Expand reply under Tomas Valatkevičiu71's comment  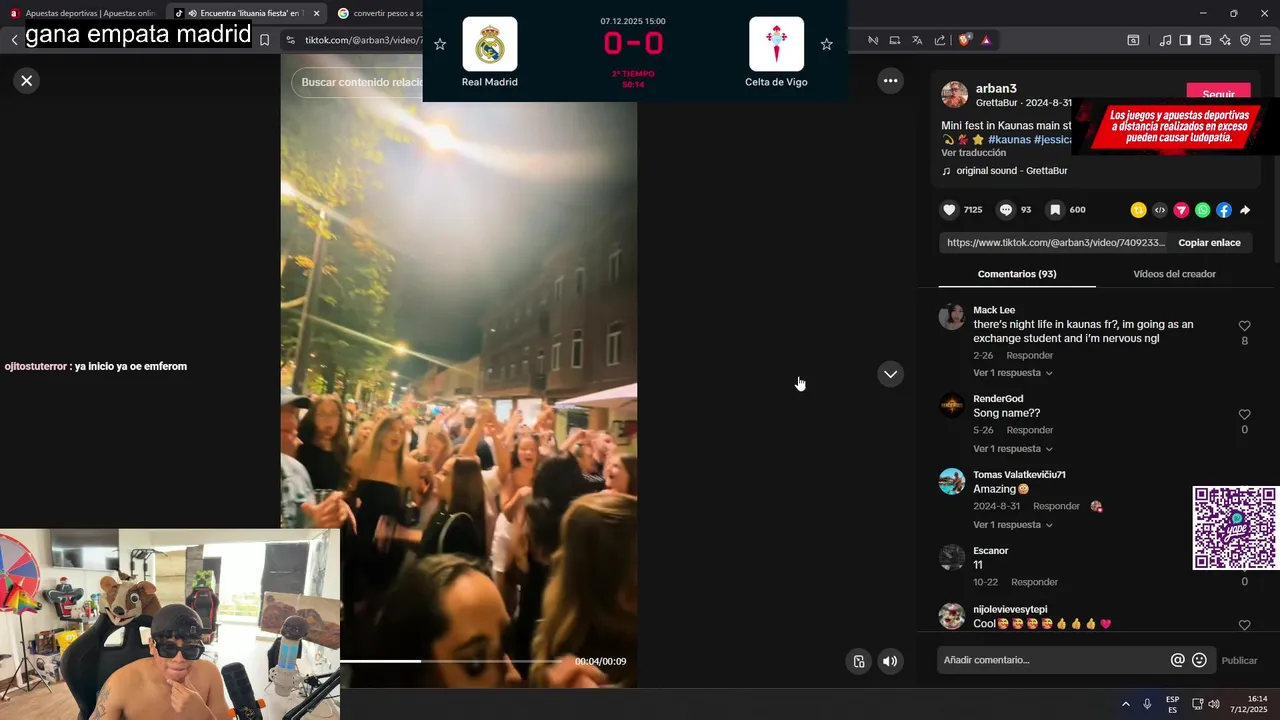click(x=1012, y=525)
